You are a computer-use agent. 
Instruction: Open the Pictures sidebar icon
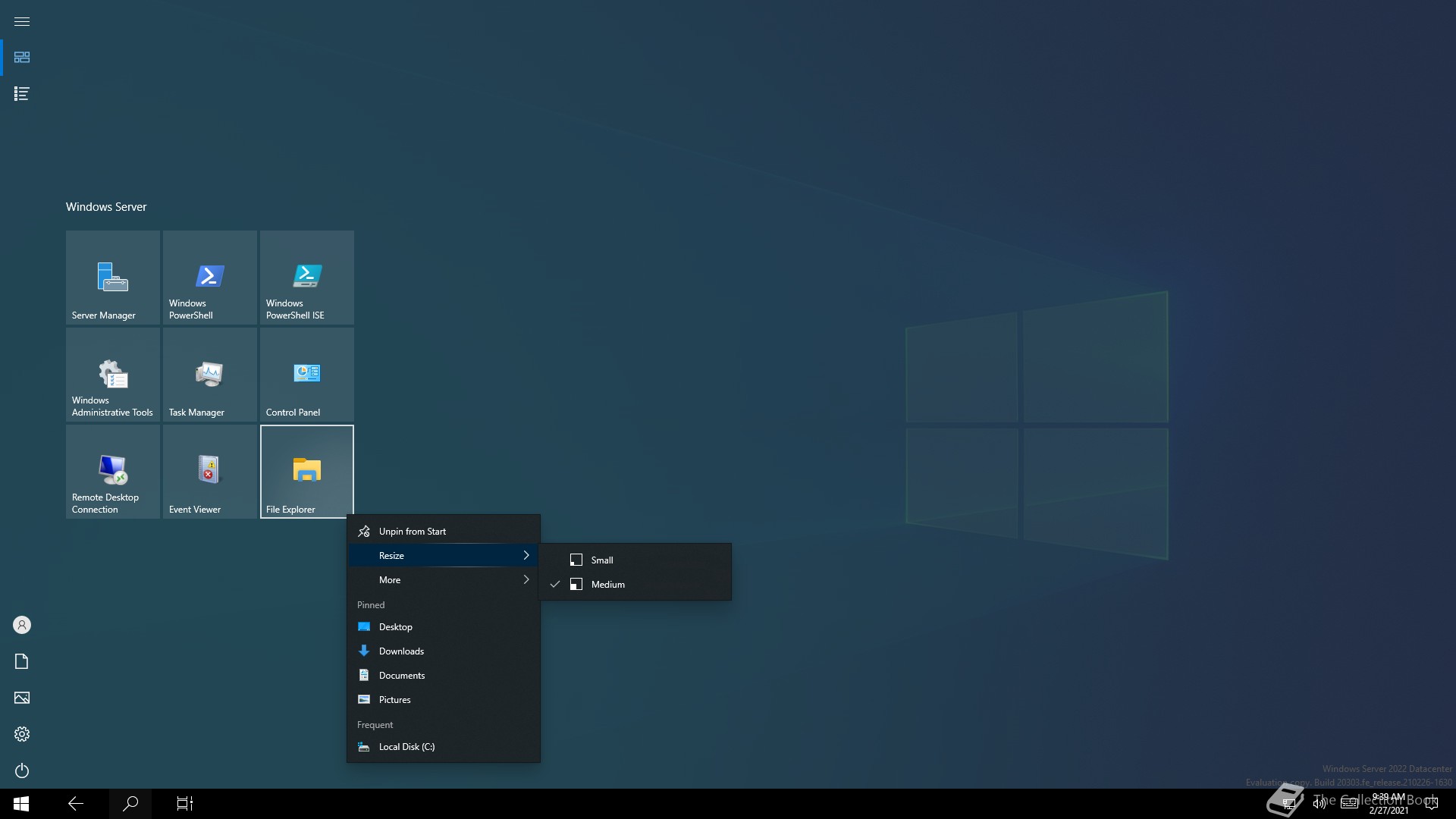point(22,698)
